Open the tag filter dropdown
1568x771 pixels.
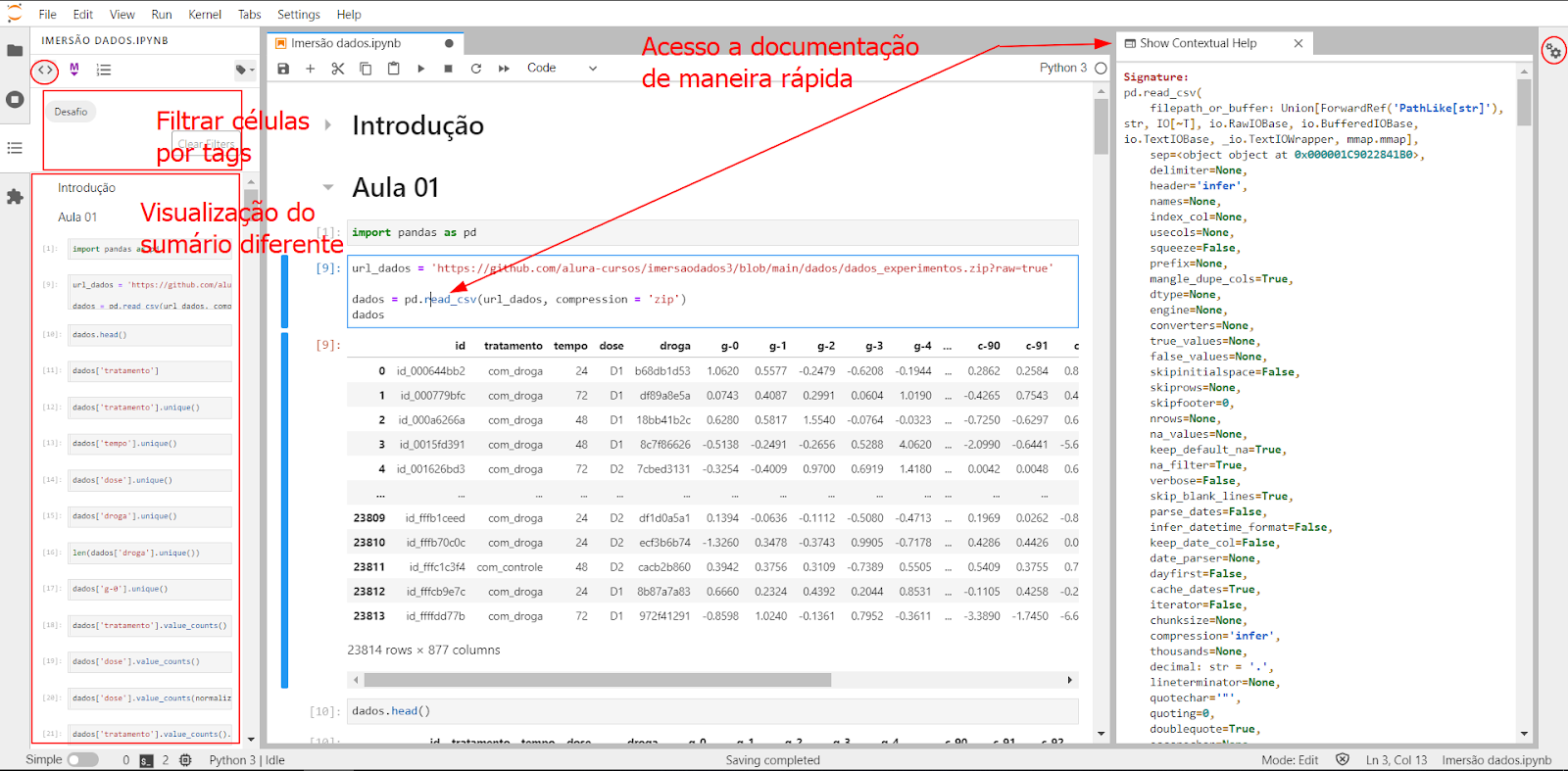click(244, 70)
